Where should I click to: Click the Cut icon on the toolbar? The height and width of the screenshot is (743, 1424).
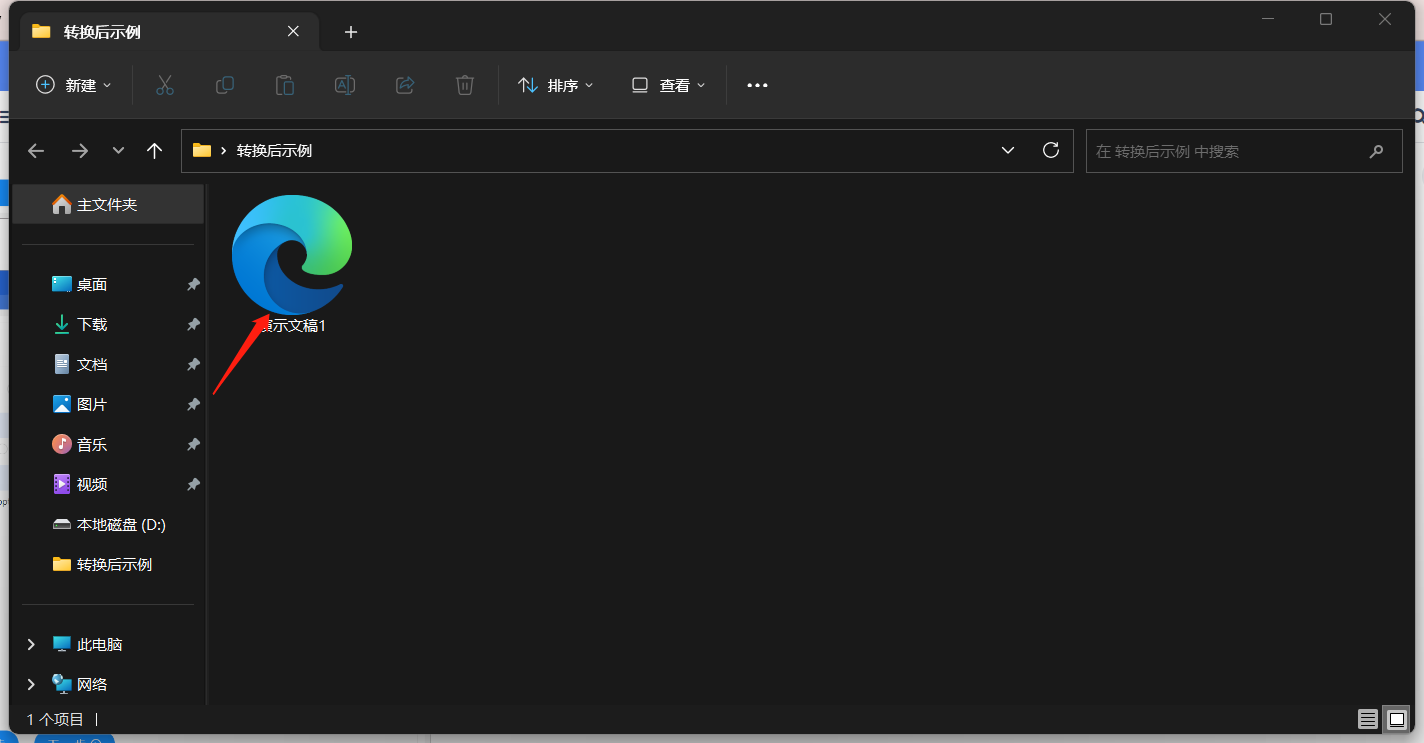pos(164,85)
